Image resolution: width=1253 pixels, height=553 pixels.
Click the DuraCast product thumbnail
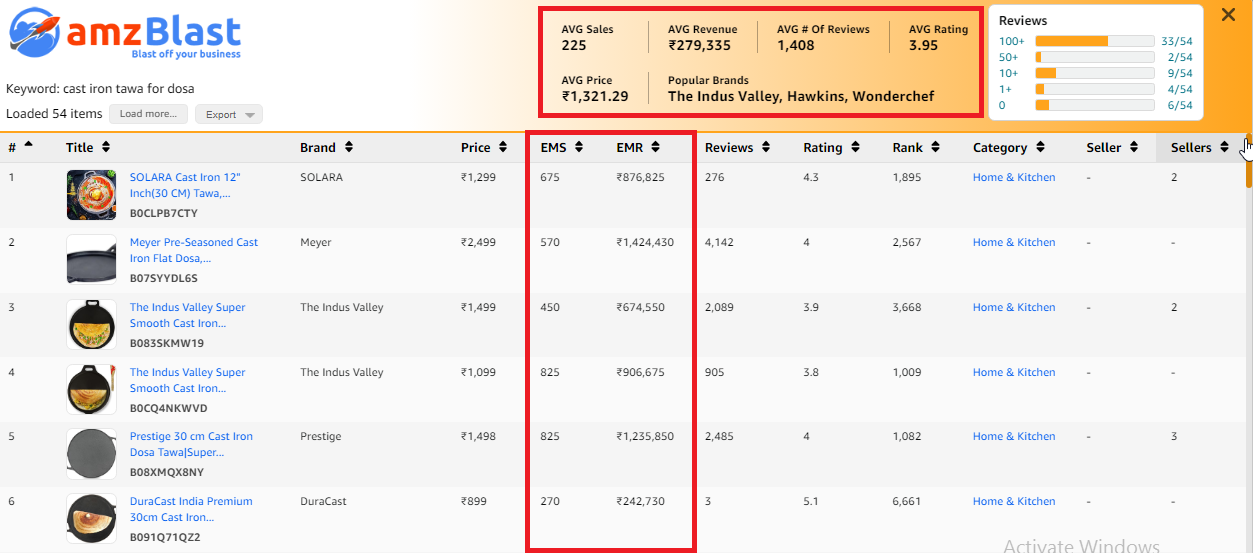click(91, 519)
